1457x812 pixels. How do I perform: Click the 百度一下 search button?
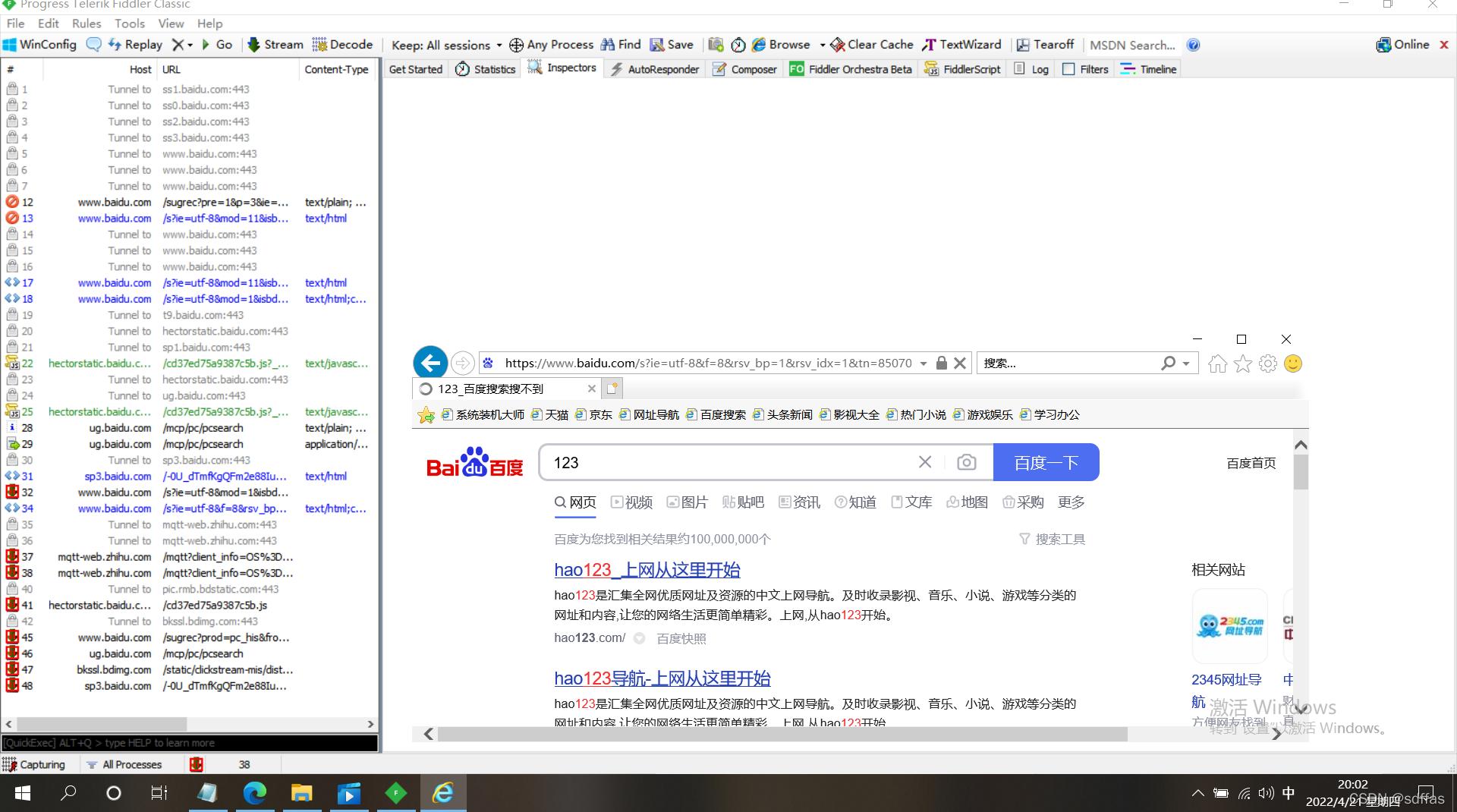point(1046,463)
